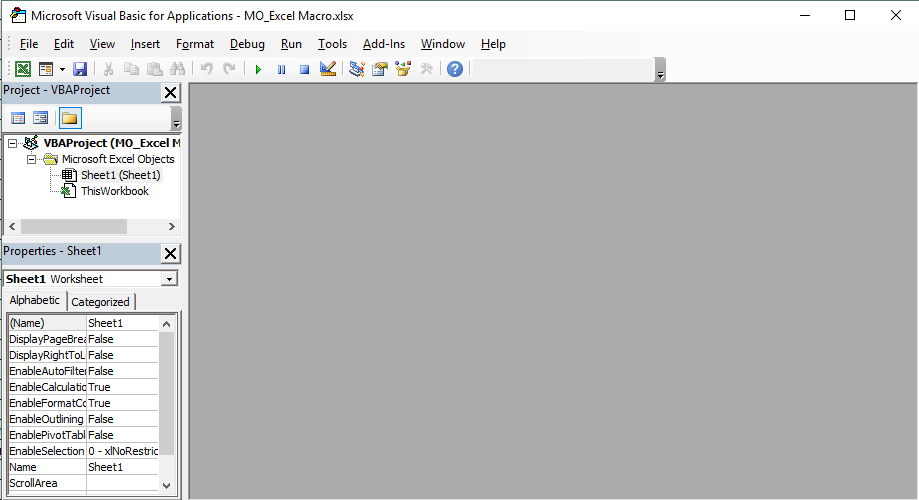Select VBAProject (MO_Excel Macro) in tree

[x=112, y=143]
